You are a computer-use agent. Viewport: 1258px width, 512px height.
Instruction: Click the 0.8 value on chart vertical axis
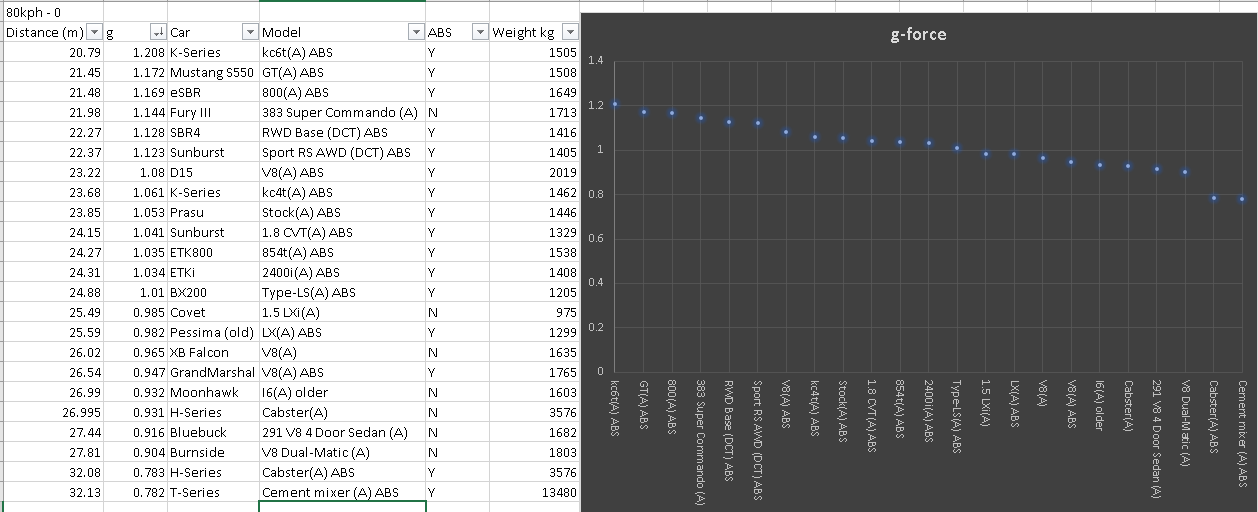(596, 194)
